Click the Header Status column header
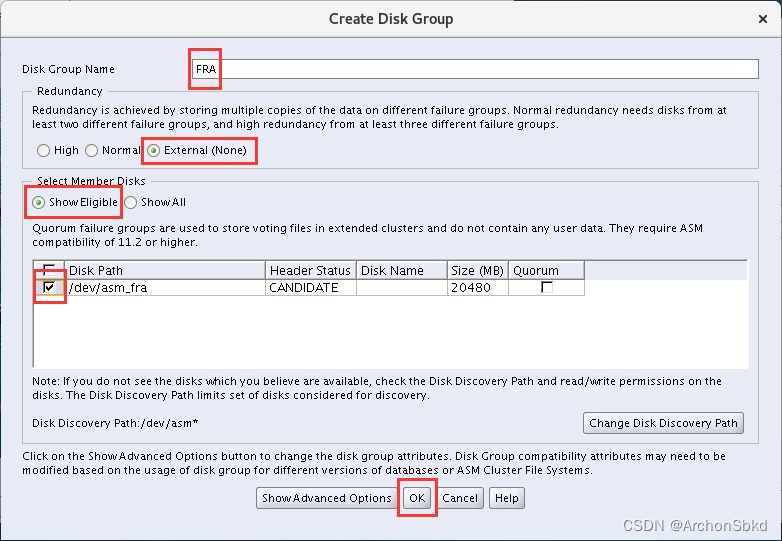The height and width of the screenshot is (541, 782). click(x=311, y=270)
